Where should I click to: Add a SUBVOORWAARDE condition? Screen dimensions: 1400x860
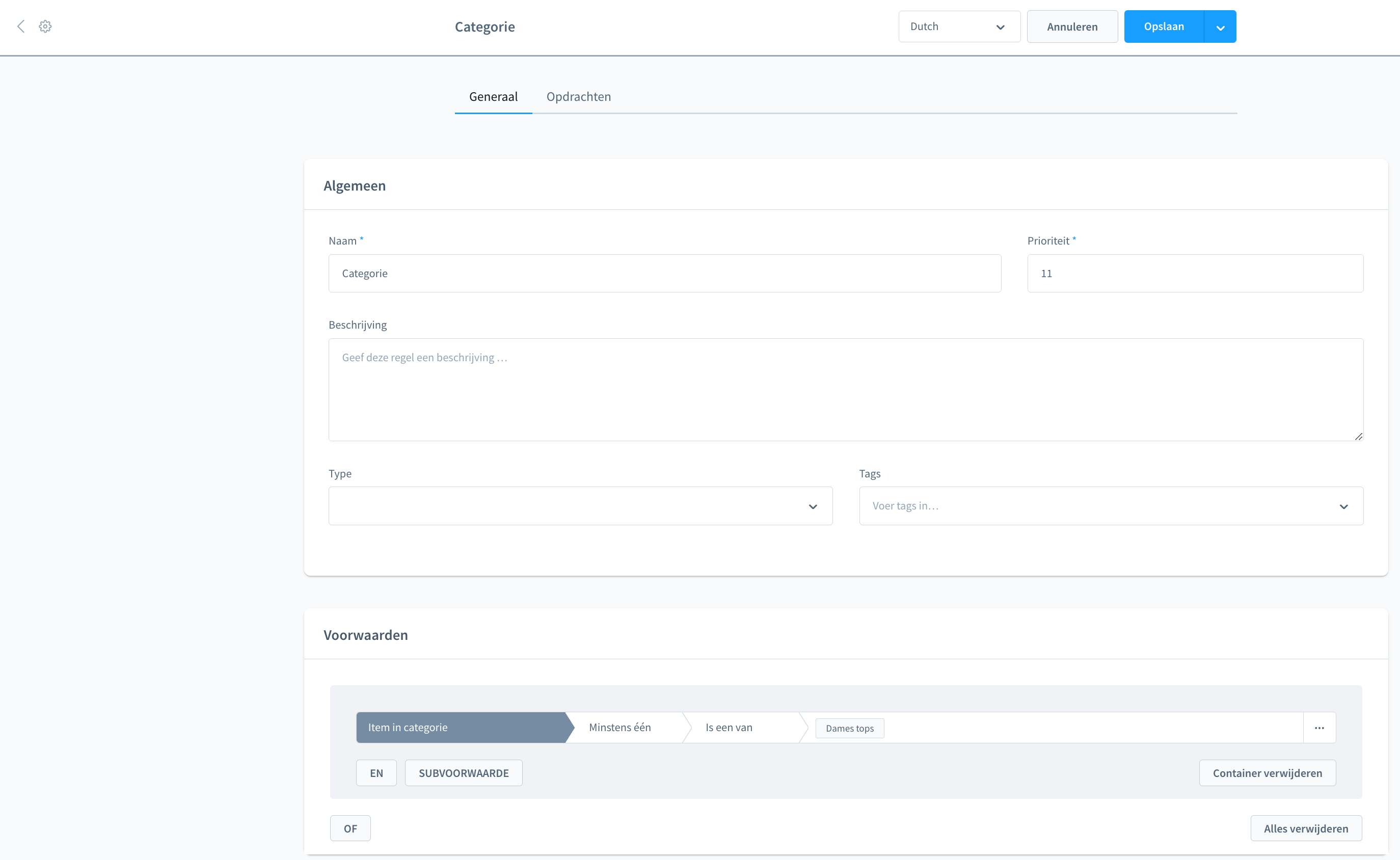coord(464,773)
